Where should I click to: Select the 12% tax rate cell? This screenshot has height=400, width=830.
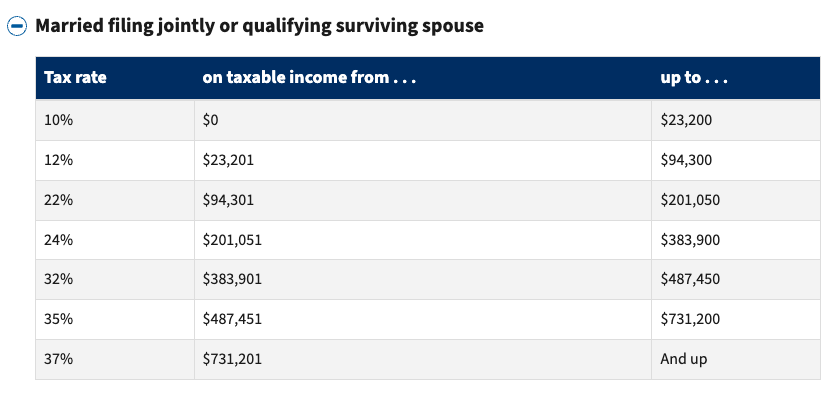pos(59,159)
